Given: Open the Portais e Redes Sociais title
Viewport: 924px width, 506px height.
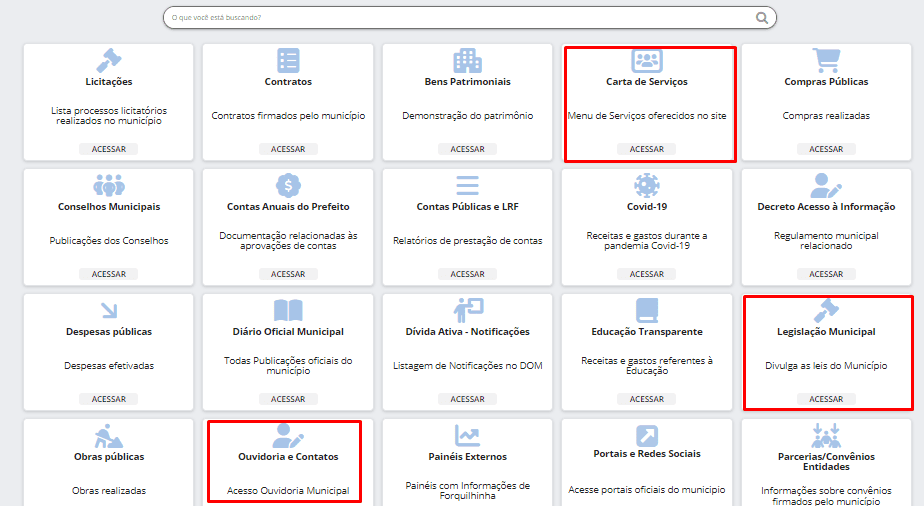Looking at the screenshot, I should pos(647,454).
